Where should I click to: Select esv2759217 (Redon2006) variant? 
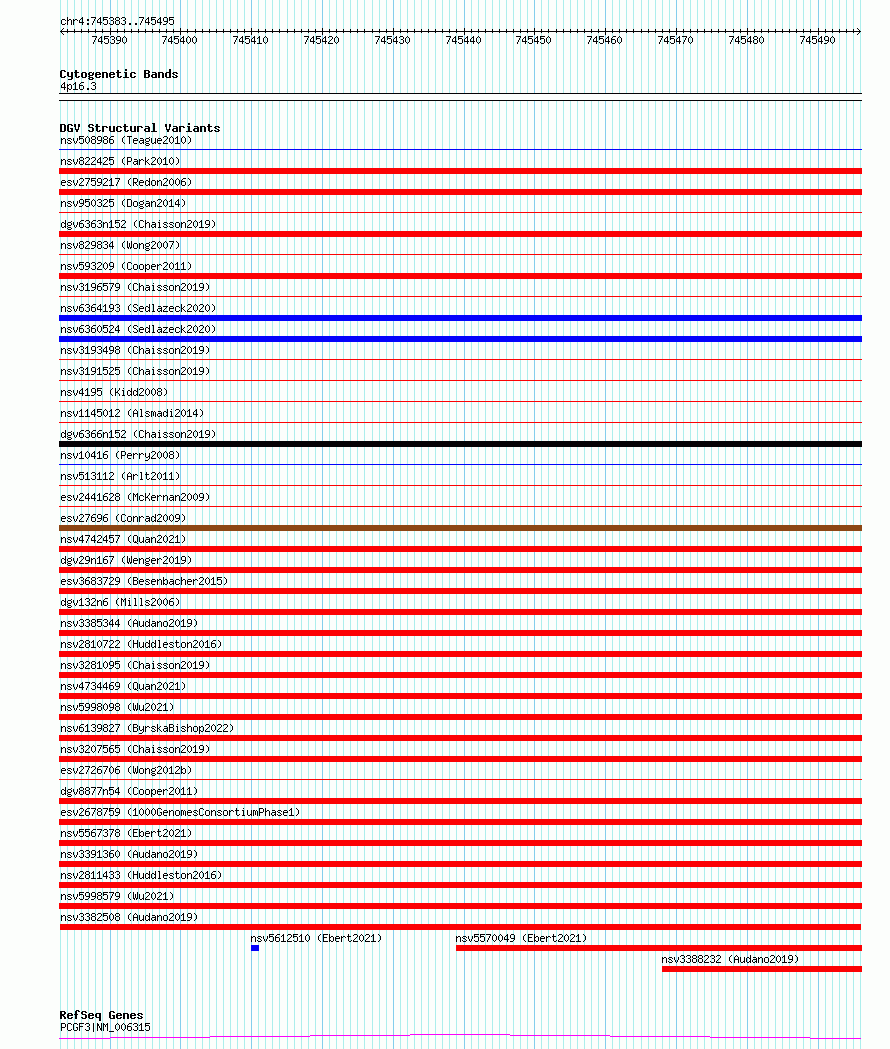(126, 182)
